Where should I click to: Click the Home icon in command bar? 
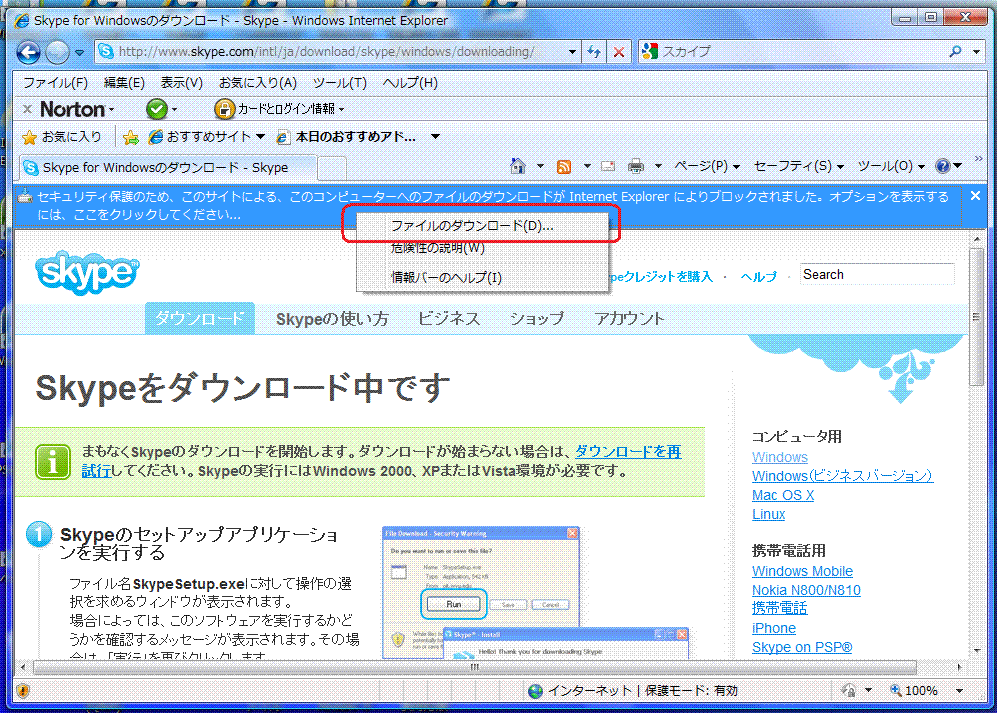coord(518,167)
